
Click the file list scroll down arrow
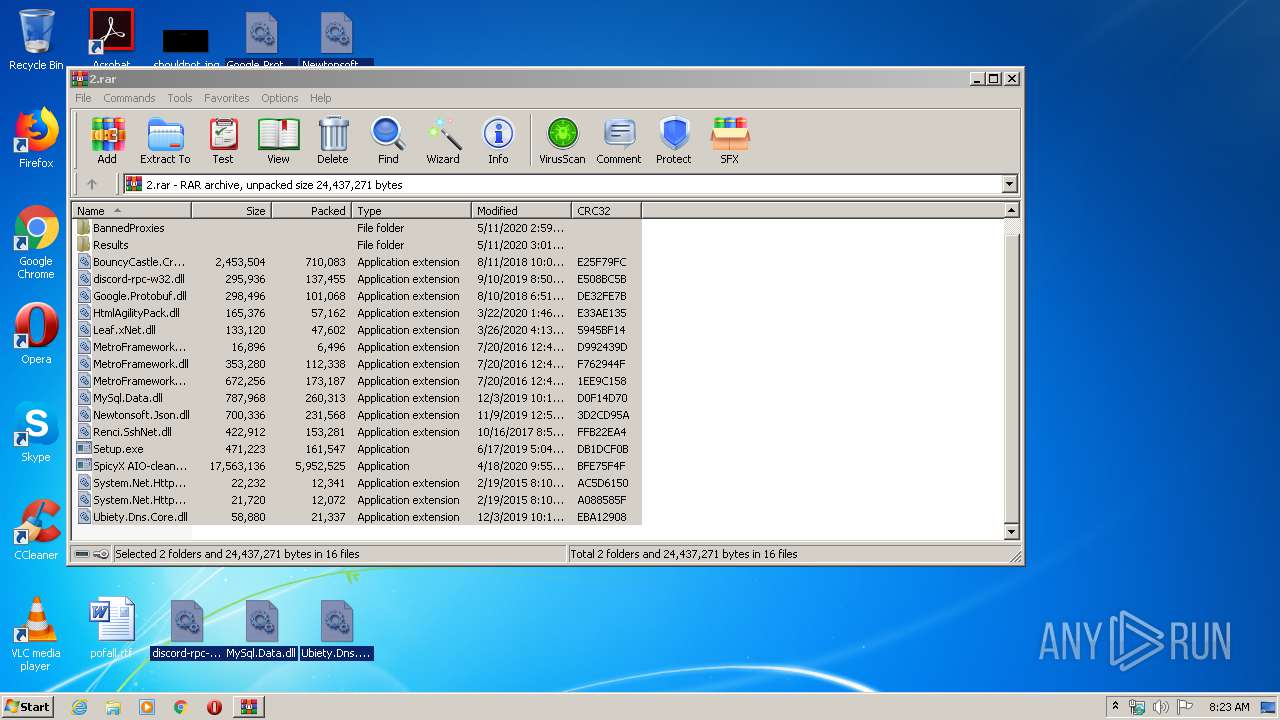(1011, 532)
